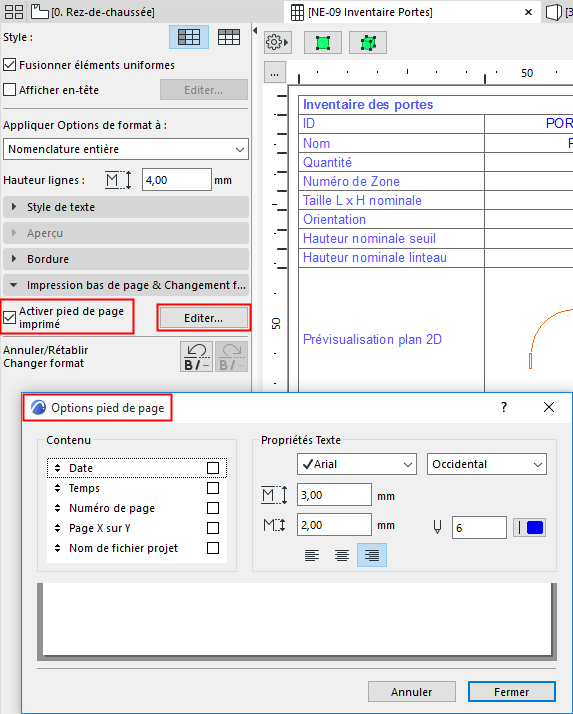The width and height of the screenshot is (573, 714).
Task: Redo format change button
Action: coord(231,357)
